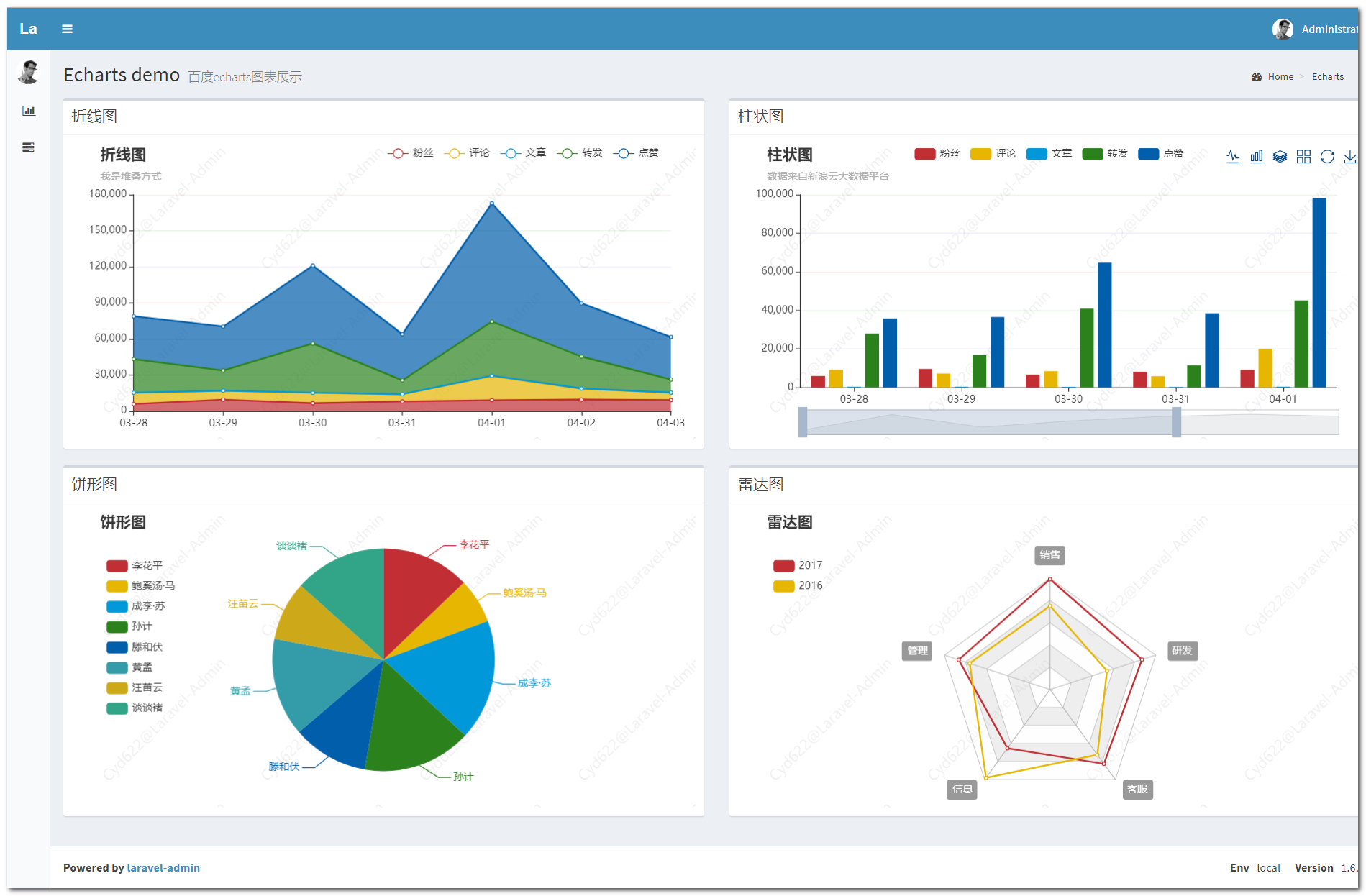Toggle 文章 series in the line chart legend

[x=524, y=153]
